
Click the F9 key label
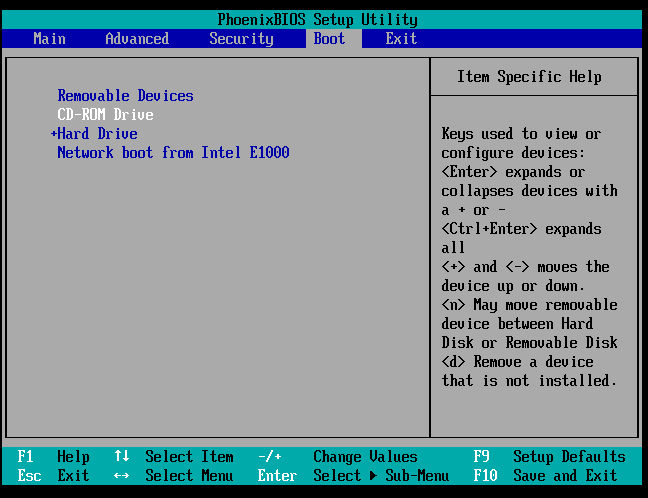481,457
